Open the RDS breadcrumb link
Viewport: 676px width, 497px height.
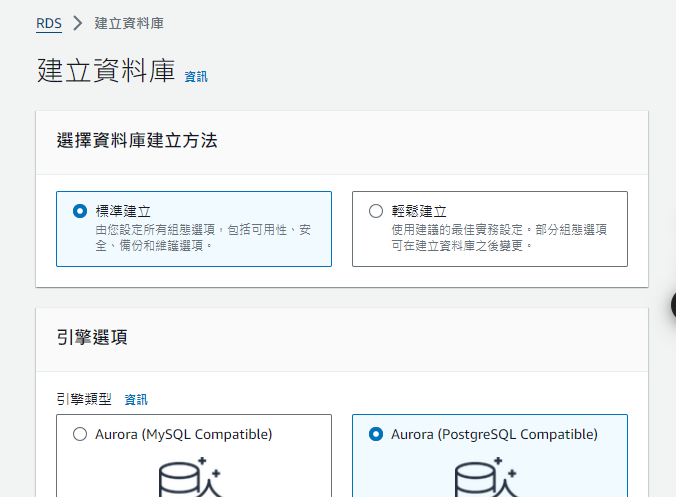[x=49, y=23]
